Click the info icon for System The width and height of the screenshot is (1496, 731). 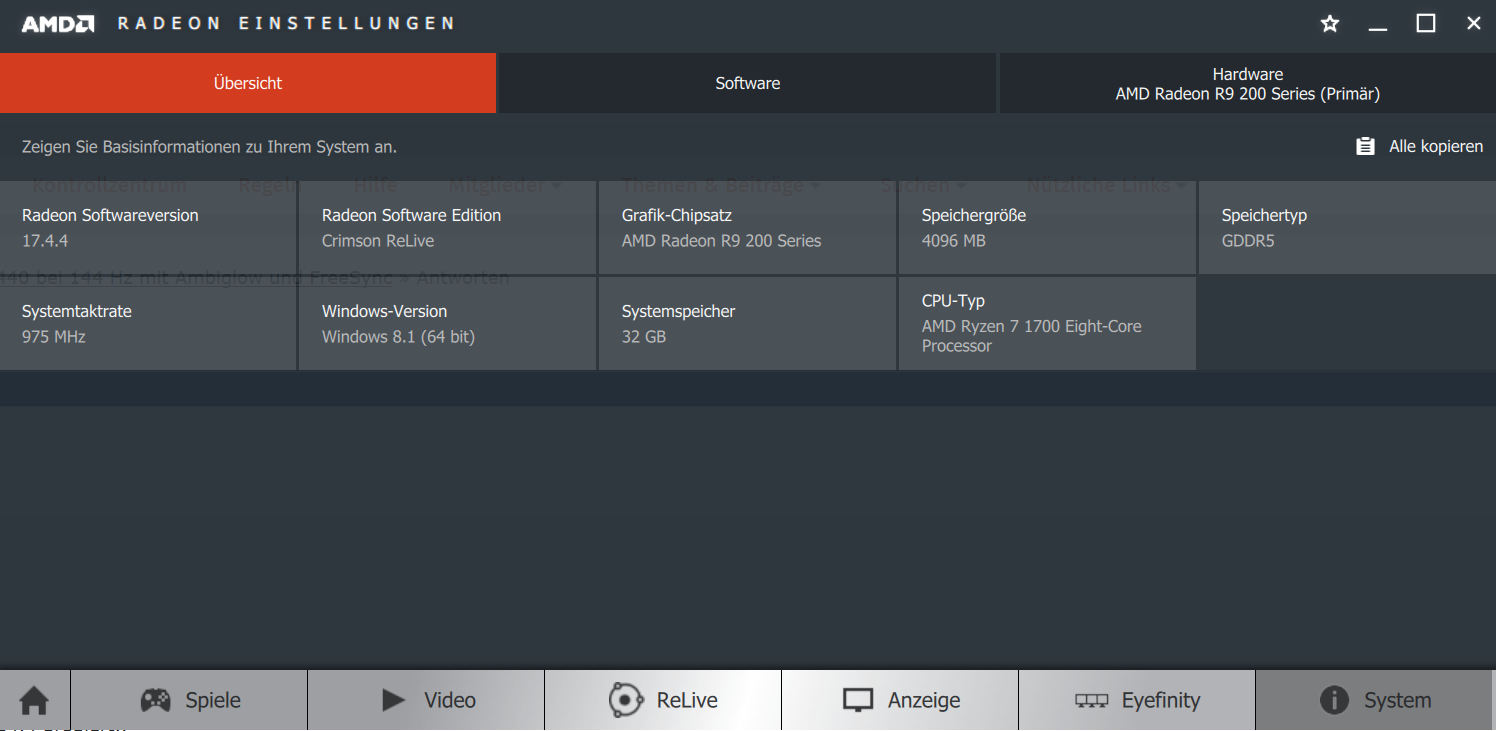click(1334, 700)
